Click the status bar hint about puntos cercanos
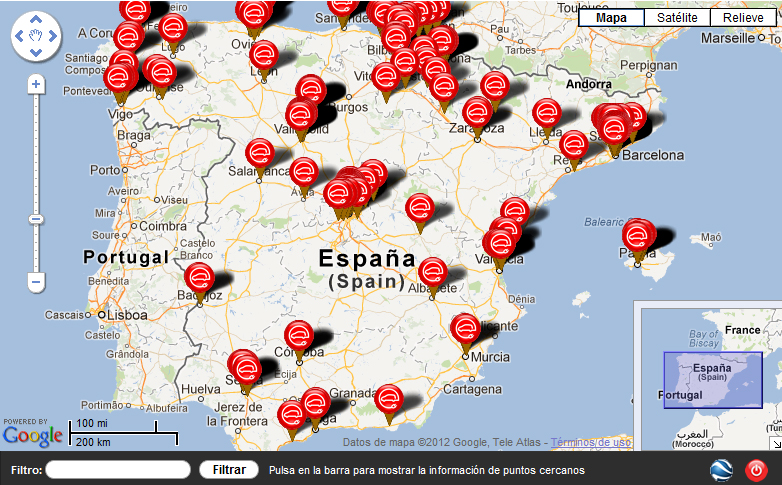Screen dimensions: 782x485 426,470
